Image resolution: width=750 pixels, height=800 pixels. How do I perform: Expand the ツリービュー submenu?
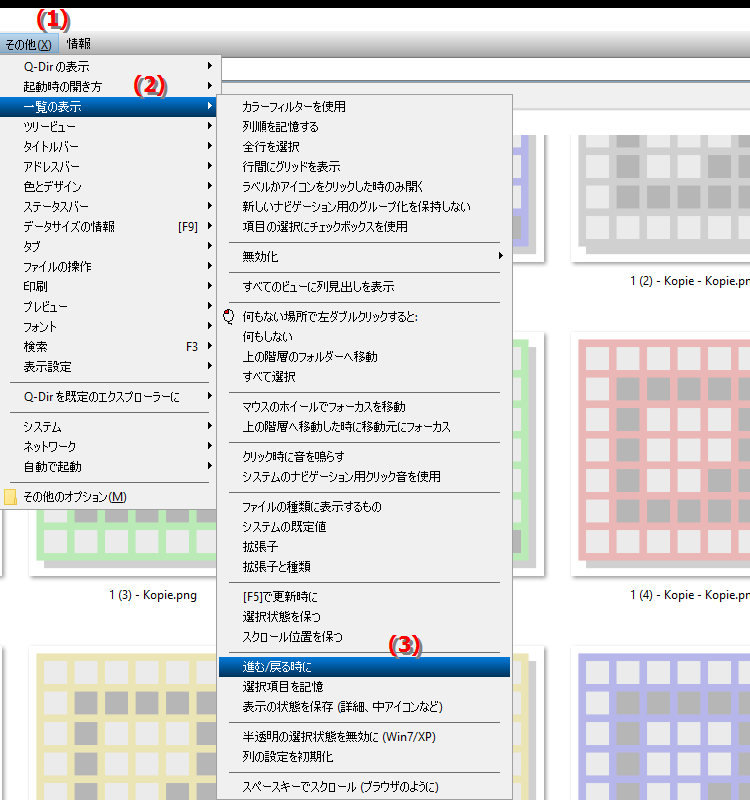pos(109,126)
